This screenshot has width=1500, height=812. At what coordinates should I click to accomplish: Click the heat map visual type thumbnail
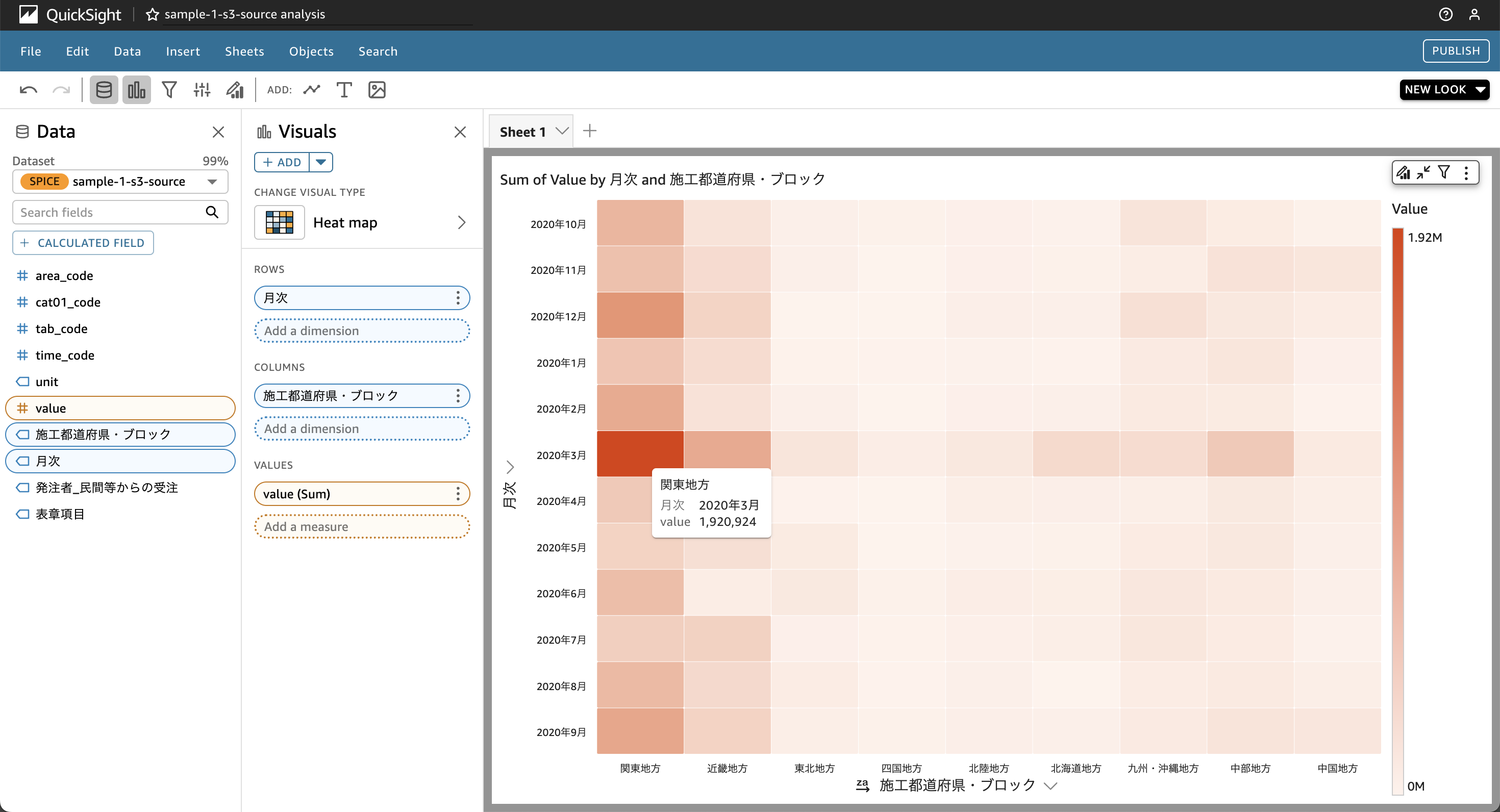[280, 222]
